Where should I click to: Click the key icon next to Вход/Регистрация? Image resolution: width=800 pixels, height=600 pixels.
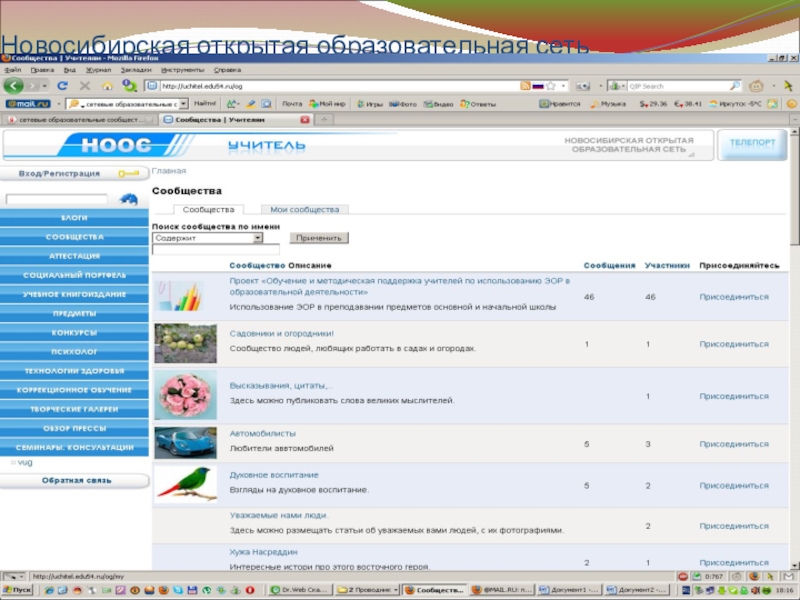(128, 174)
